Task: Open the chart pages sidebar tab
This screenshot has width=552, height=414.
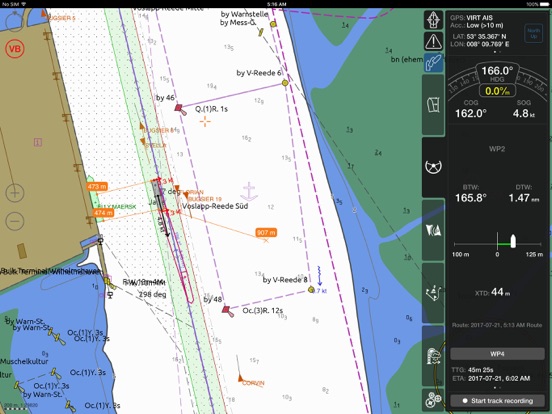Action: pos(433,105)
